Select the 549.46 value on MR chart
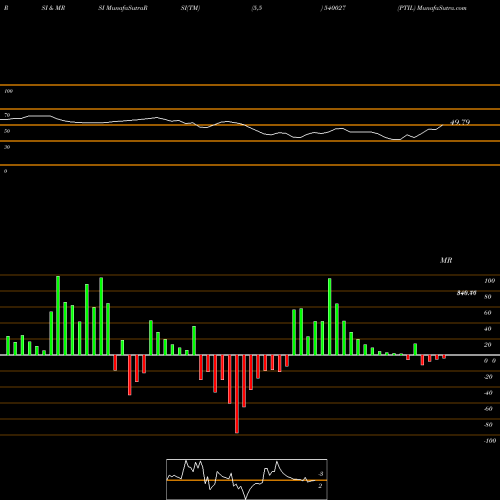The width and height of the screenshot is (500, 500). 466,293
